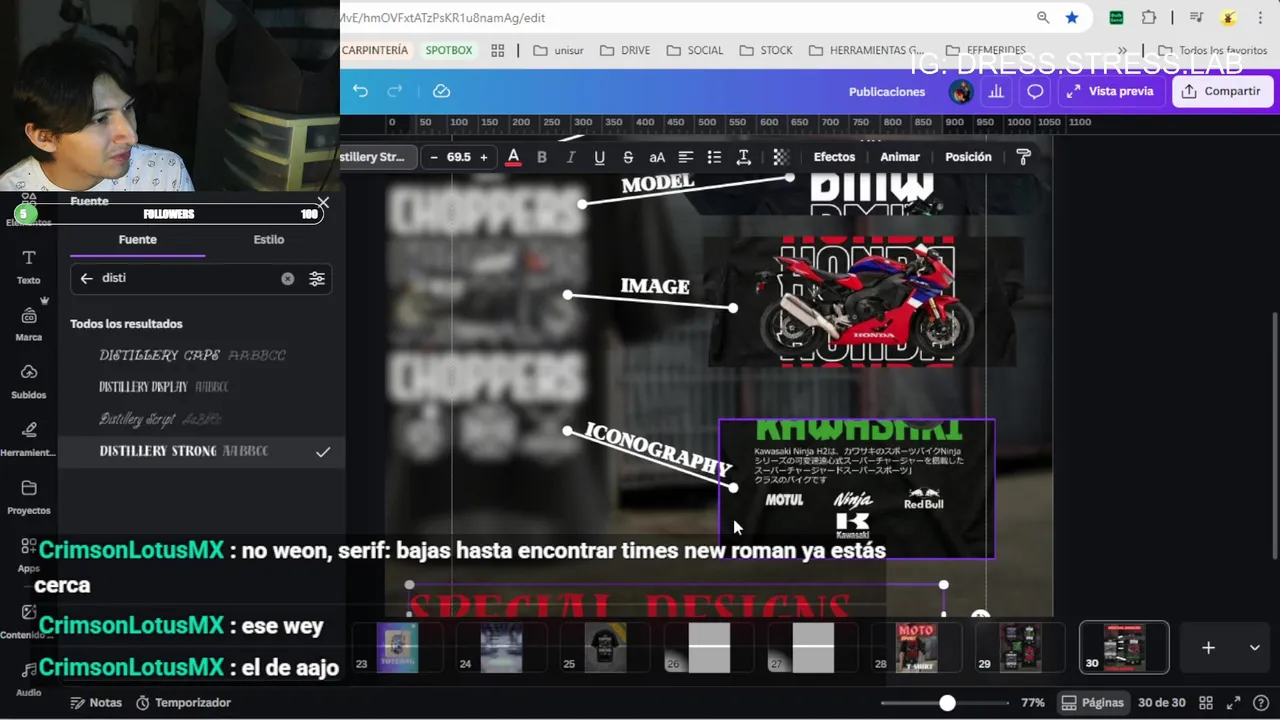Image resolution: width=1280 pixels, height=720 pixels.
Task: Click zoom percentage 77%
Action: [1033, 703]
